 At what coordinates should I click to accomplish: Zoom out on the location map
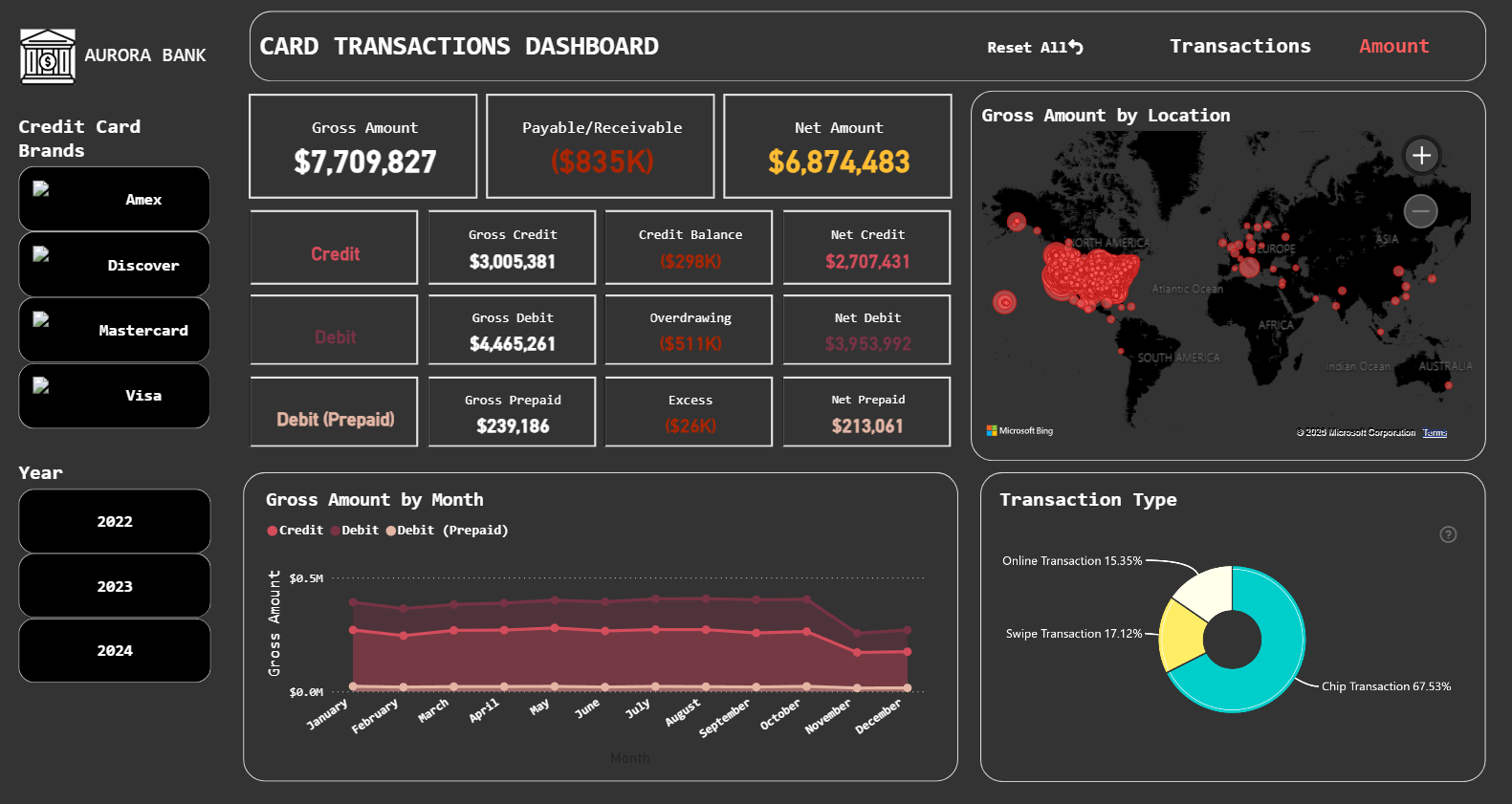[1421, 211]
